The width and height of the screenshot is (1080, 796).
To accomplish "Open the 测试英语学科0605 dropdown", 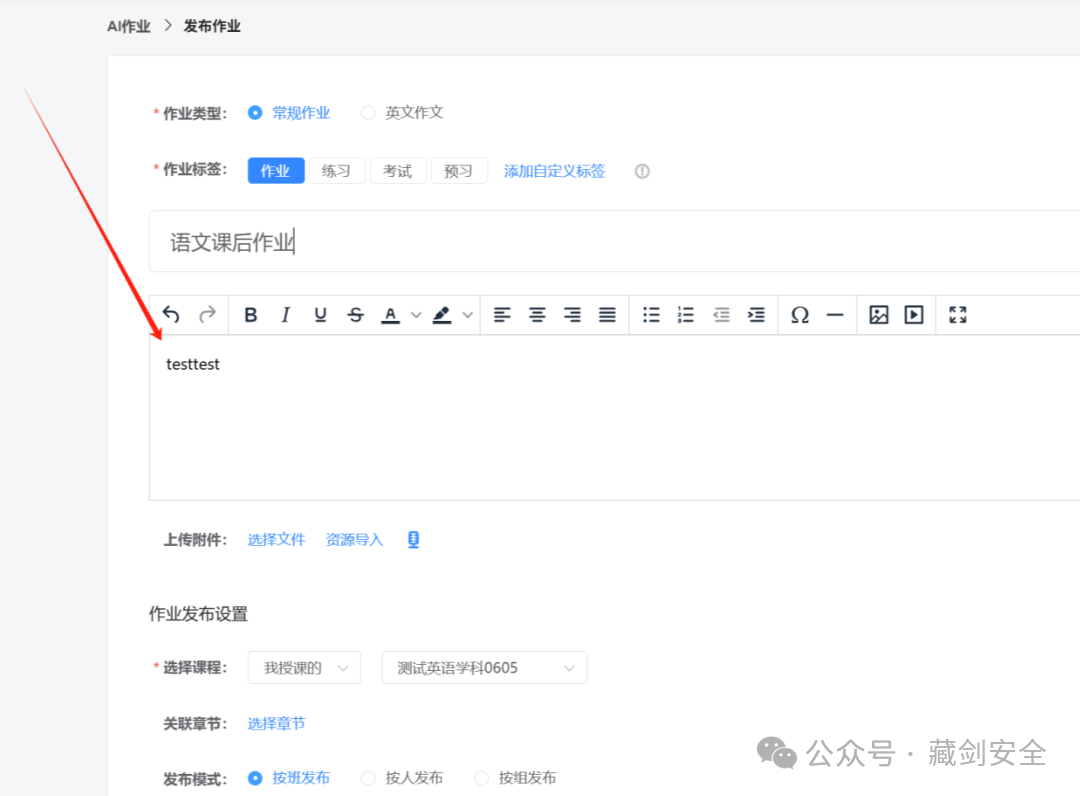I will tap(483, 667).
